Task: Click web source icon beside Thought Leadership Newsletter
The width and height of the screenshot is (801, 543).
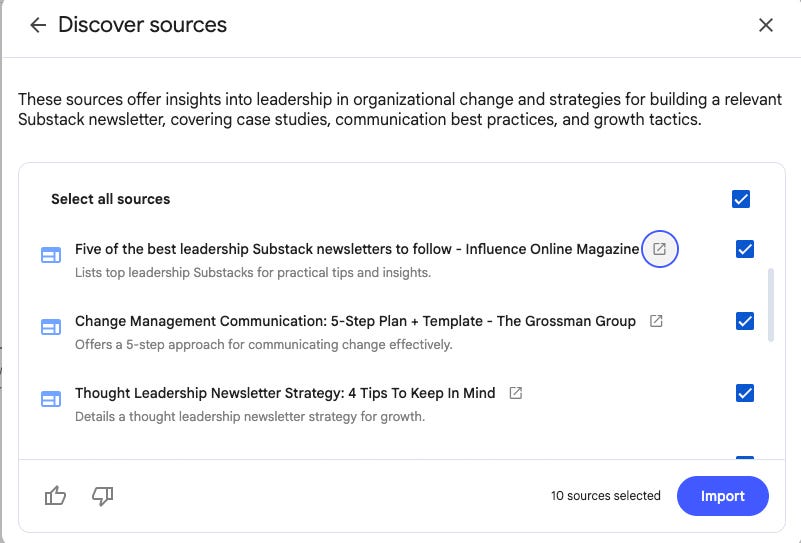Action: point(51,399)
